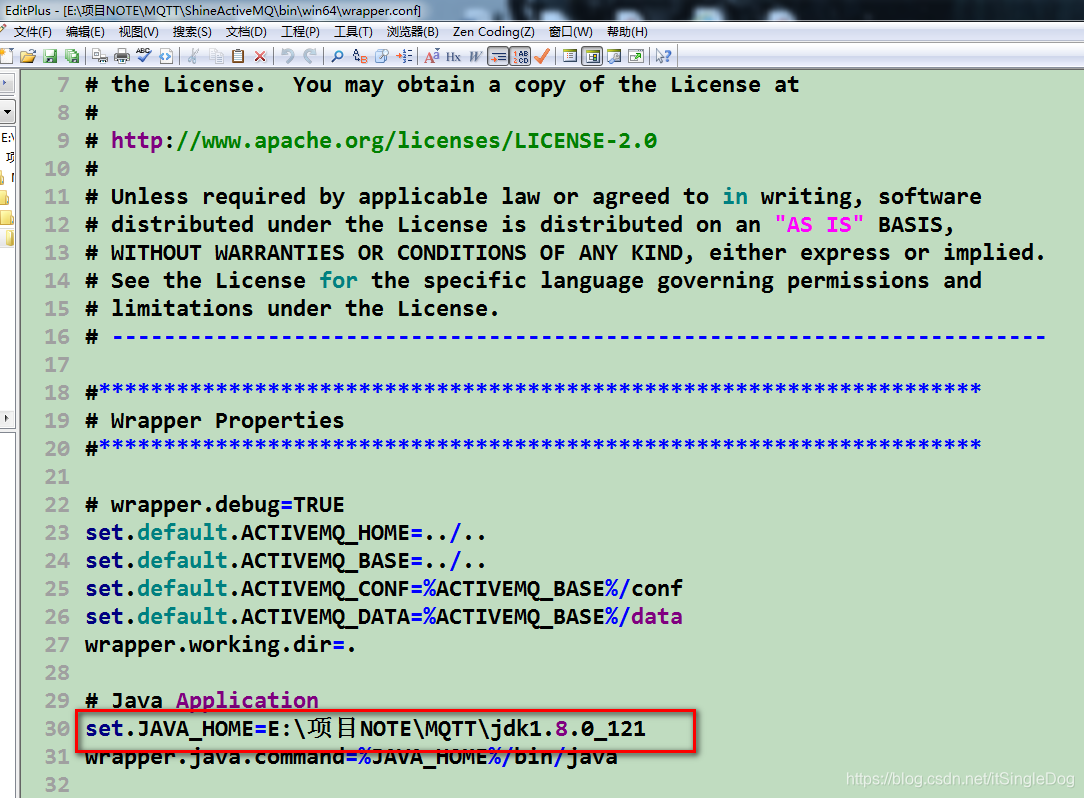Viewport: 1084px width, 798px height.
Task: Open print preview from the toolbar
Action: pos(100,56)
